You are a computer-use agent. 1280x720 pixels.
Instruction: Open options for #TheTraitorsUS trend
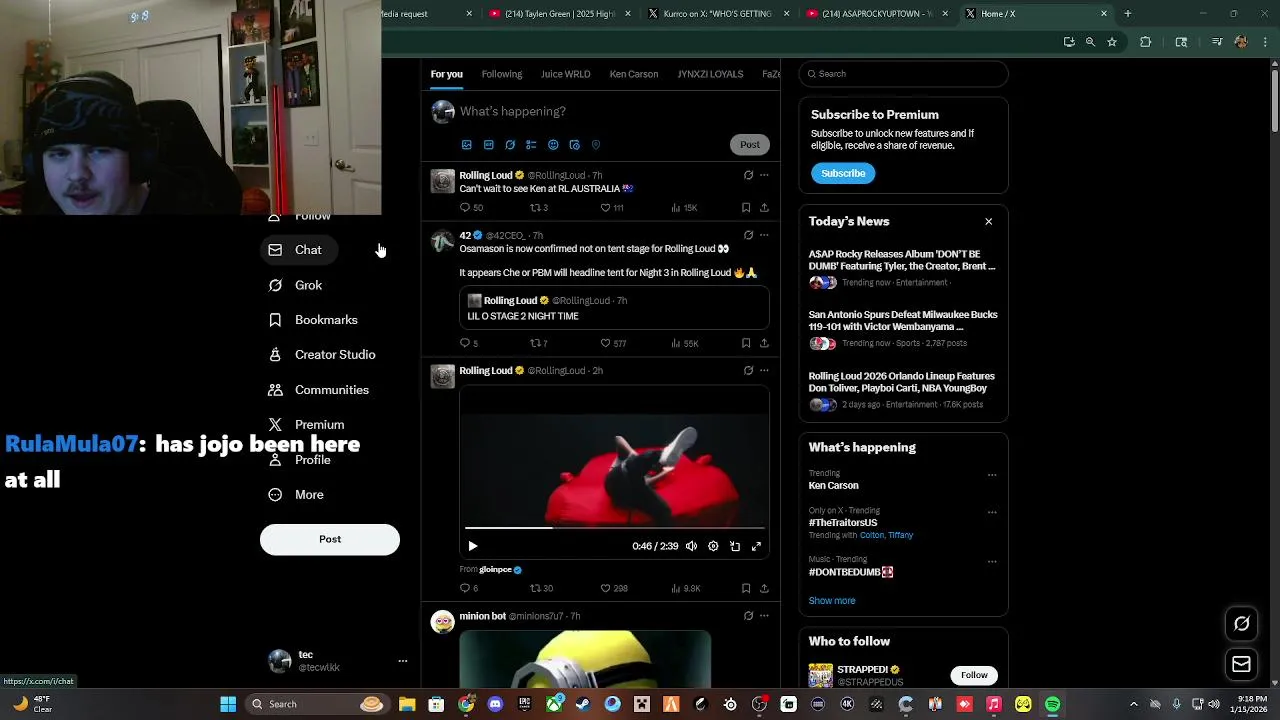click(992, 512)
